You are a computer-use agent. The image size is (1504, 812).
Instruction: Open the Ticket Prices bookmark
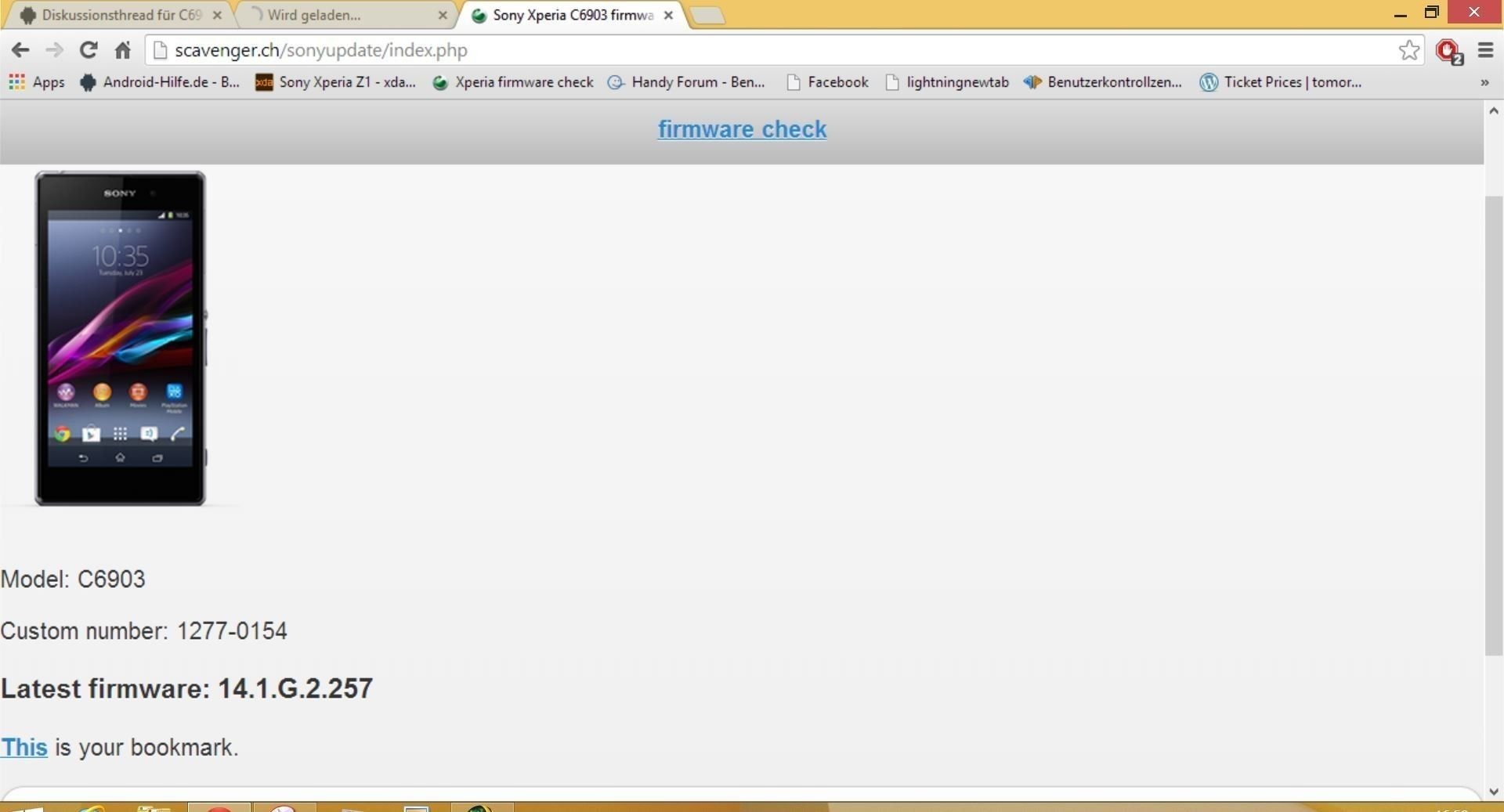[1281, 82]
